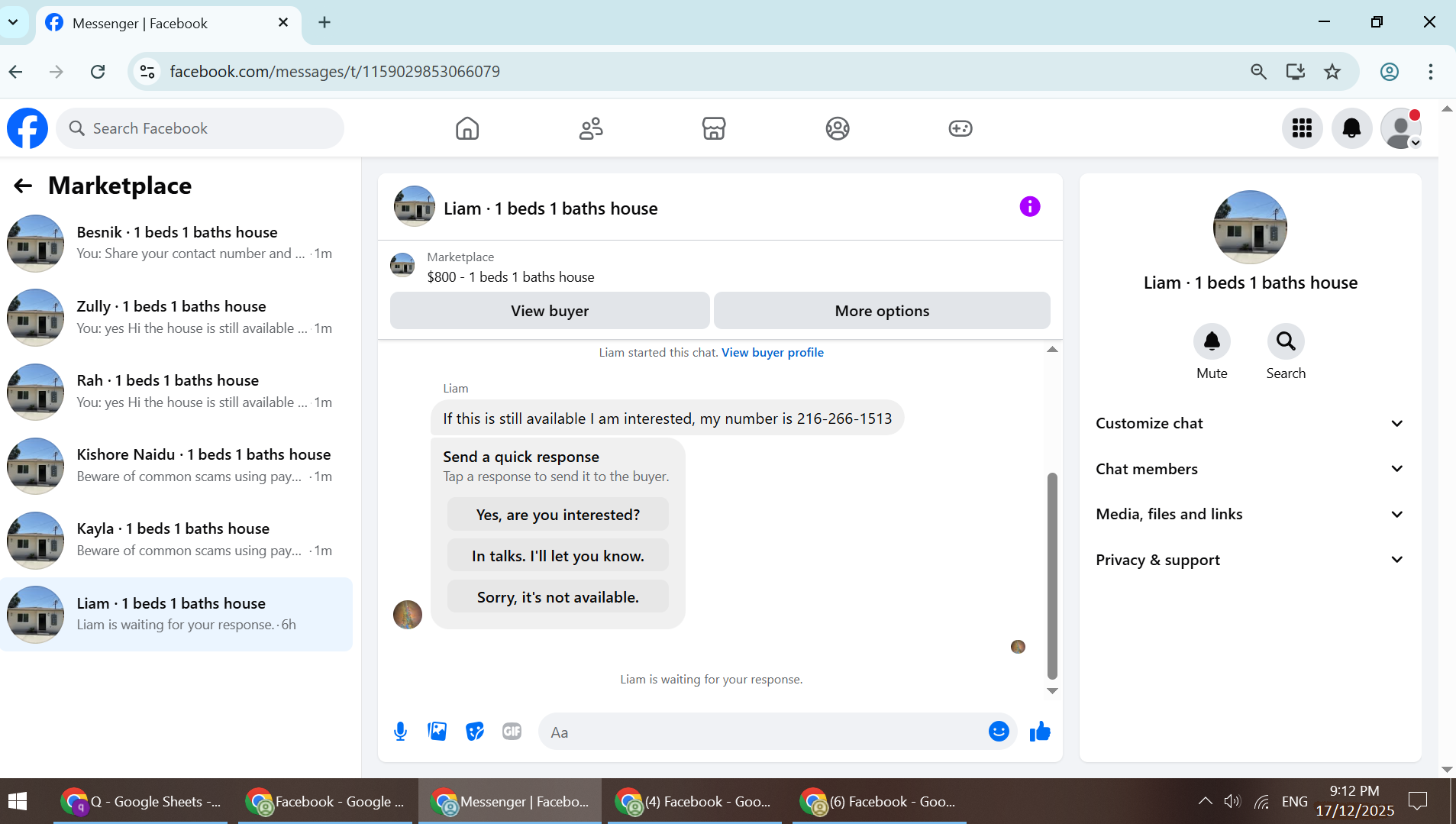The width and height of the screenshot is (1456, 824).
Task: Expand Customize chat section
Action: (x=1250, y=423)
